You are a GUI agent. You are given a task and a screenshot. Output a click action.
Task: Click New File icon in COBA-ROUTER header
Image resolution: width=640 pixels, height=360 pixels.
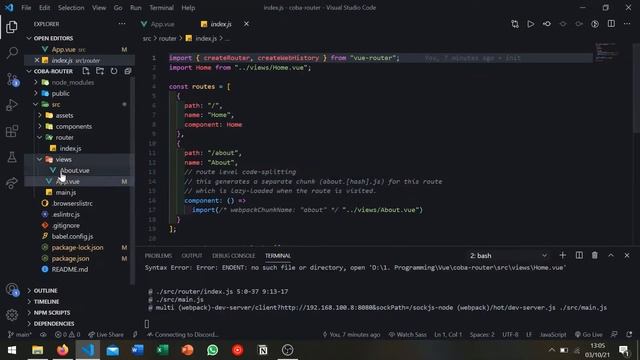pyautogui.click(x=86, y=71)
